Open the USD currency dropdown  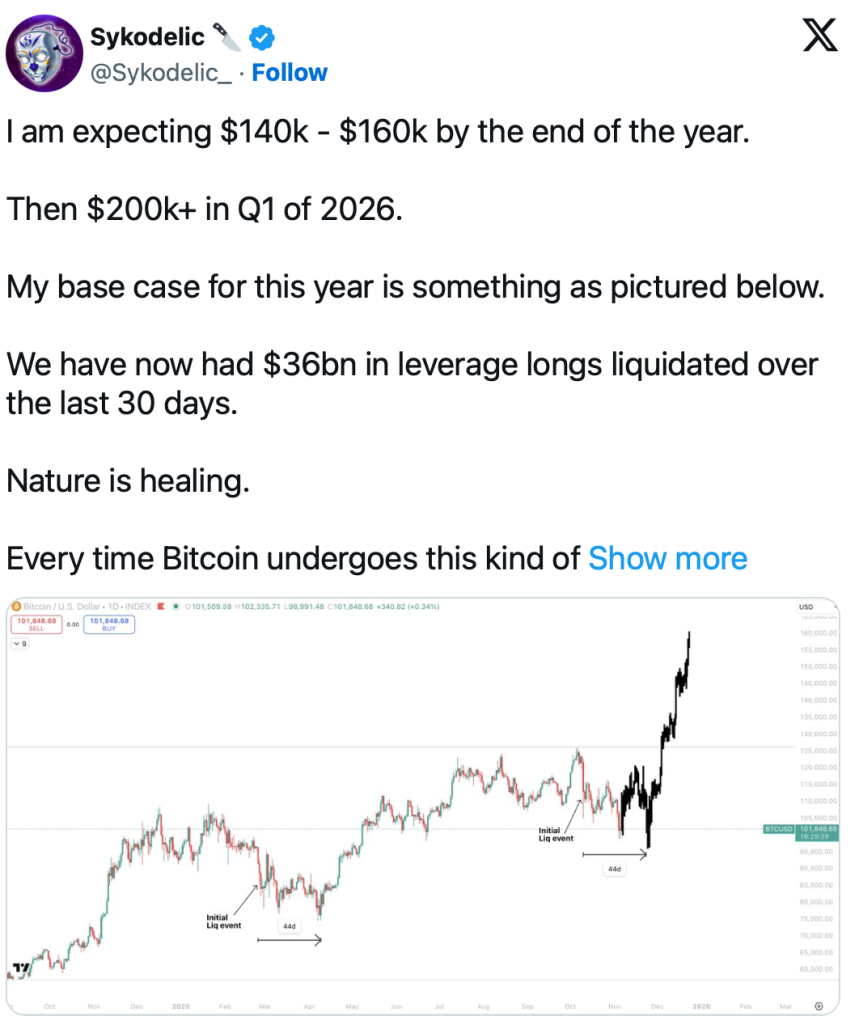tap(805, 607)
